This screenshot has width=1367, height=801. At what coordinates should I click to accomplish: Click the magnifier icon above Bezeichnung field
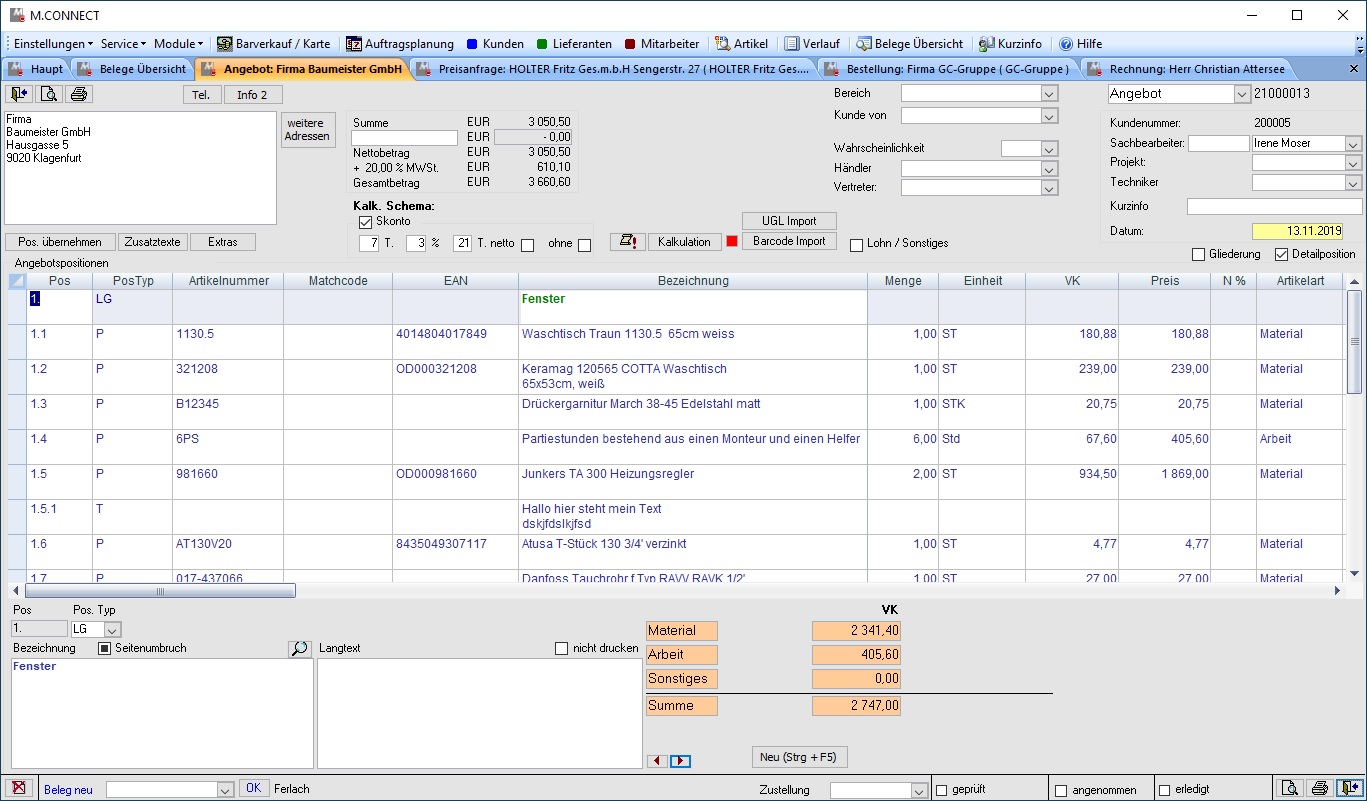[x=299, y=648]
